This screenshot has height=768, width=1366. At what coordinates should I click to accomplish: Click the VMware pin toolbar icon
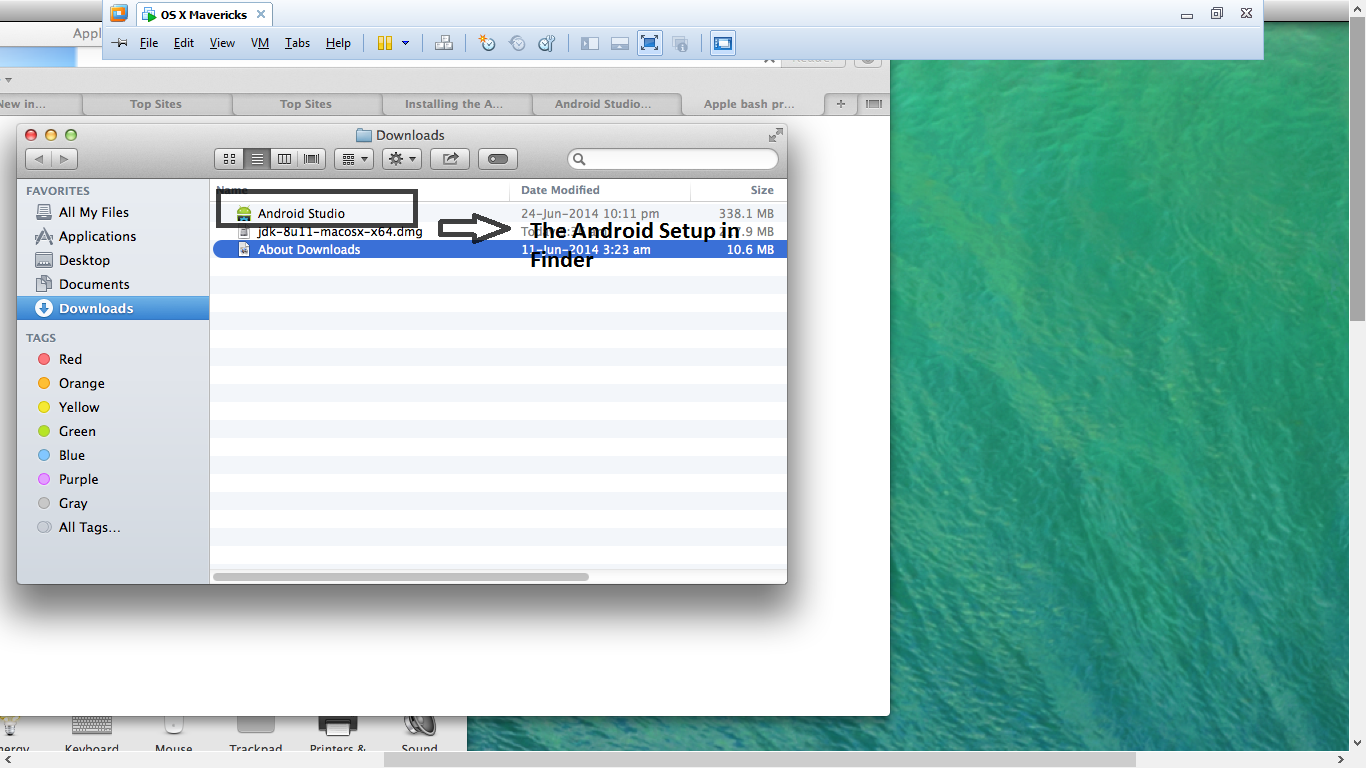point(119,43)
